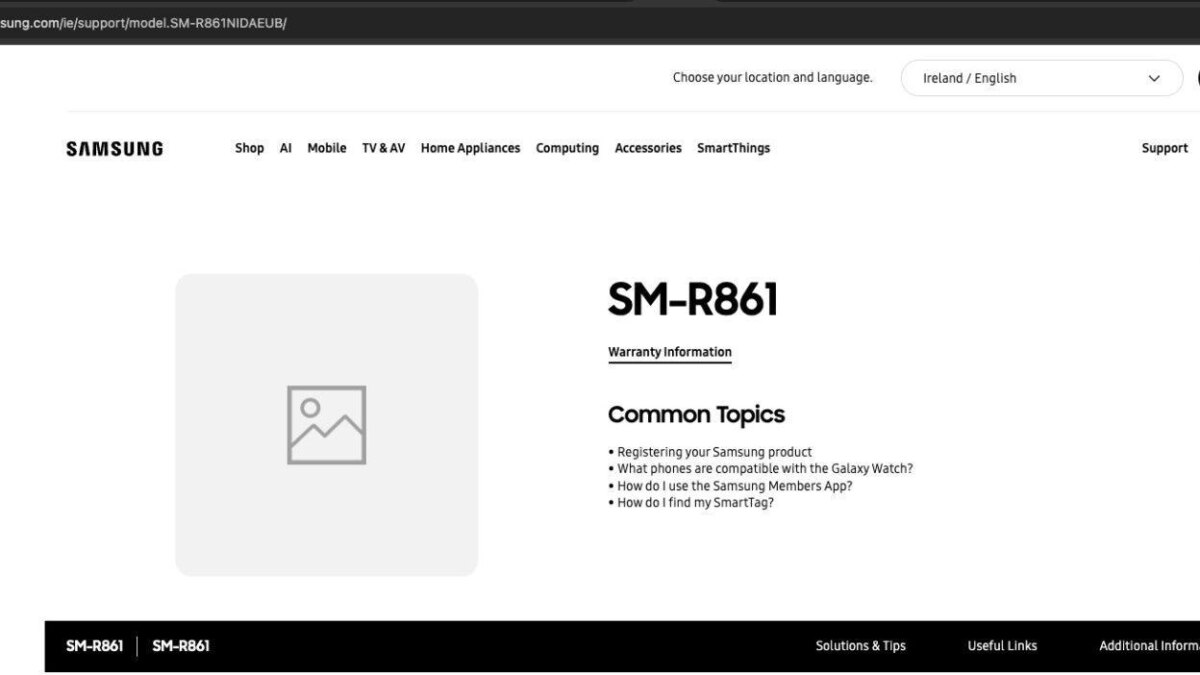This screenshot has height=675, width=1200.
Task: Select Computing in the top navigation
Action: click(x=567, y=148)
